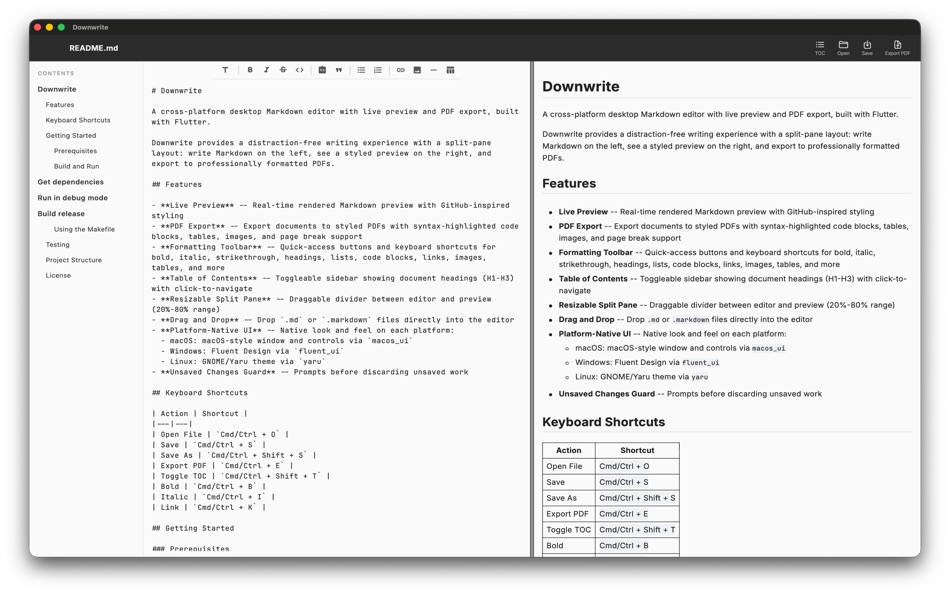The height and width of the screenshot is (594, 950).
Task: Navigate to the License section
Action: [x=58, y=275]
